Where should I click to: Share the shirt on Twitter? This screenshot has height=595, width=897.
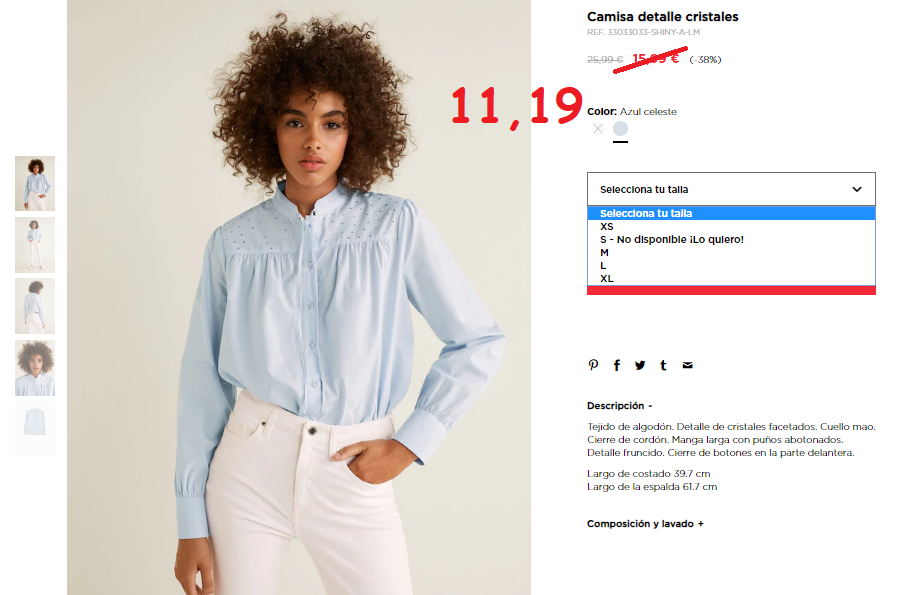point(640,365)
